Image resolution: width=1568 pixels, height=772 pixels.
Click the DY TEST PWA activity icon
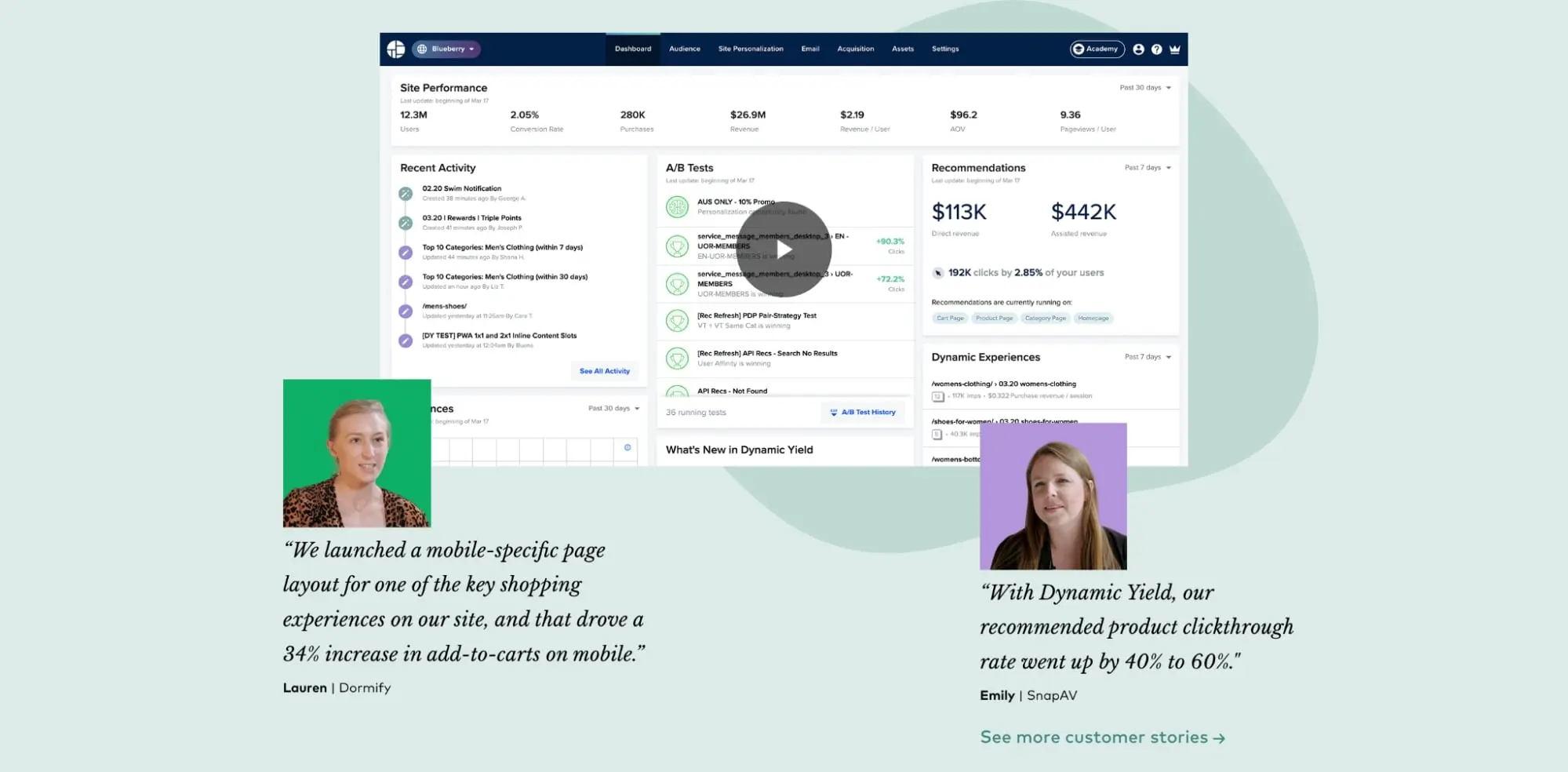(x=406, y=340)
